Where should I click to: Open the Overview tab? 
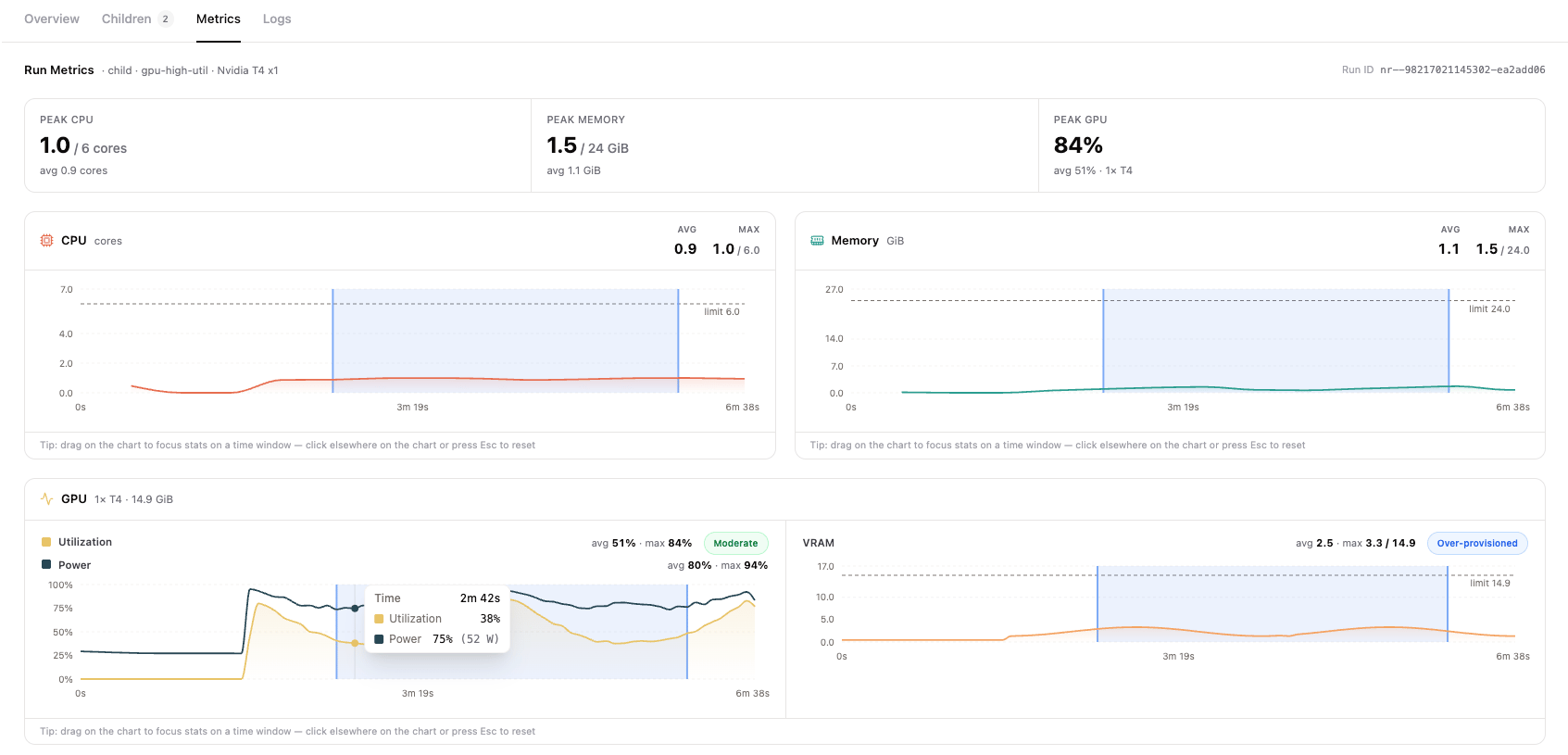click(52, 19)
